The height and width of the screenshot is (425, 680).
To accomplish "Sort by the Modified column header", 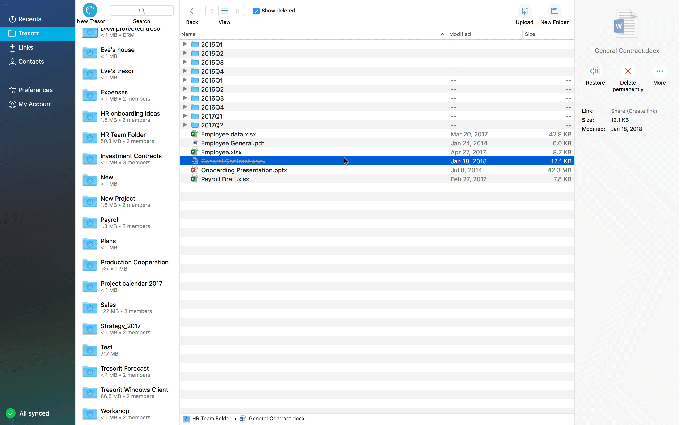I will pyautogui.click(x=461, y=34).
